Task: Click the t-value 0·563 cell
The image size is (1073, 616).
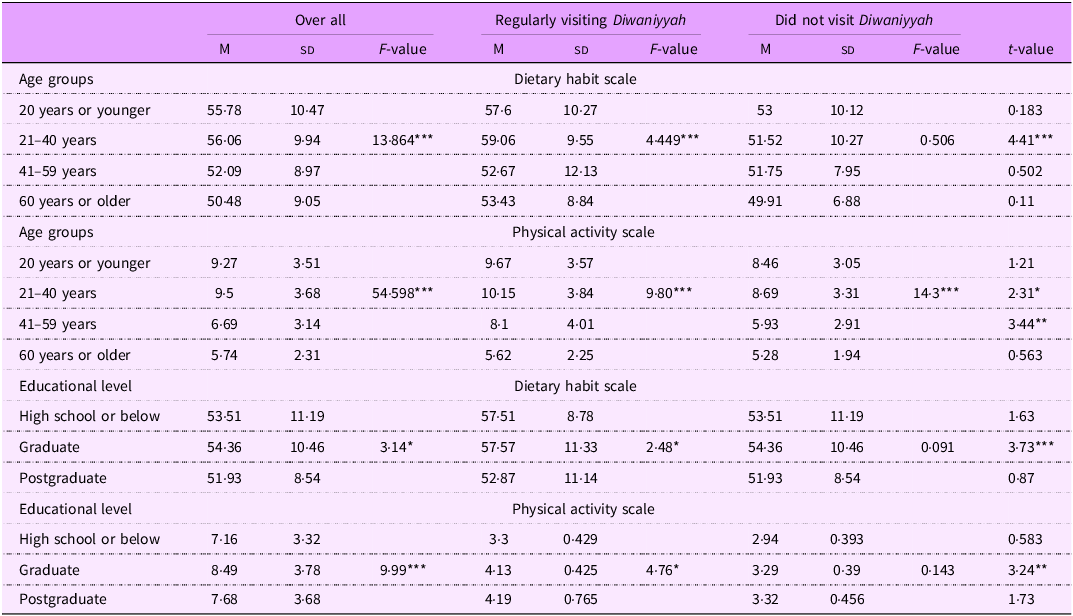Action: click(x=1025, y=355)
